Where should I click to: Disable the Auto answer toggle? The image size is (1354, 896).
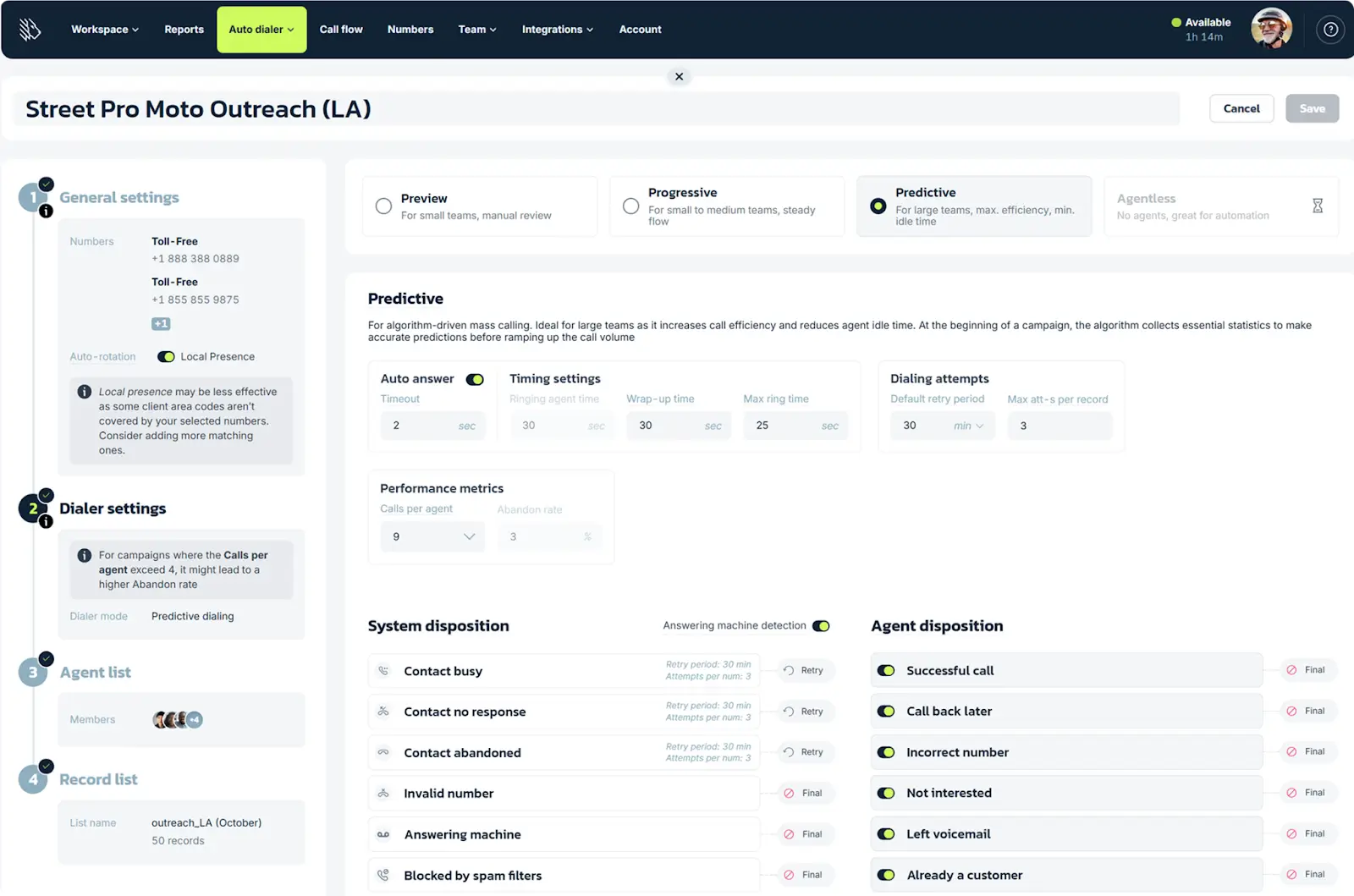click(475, 379)
